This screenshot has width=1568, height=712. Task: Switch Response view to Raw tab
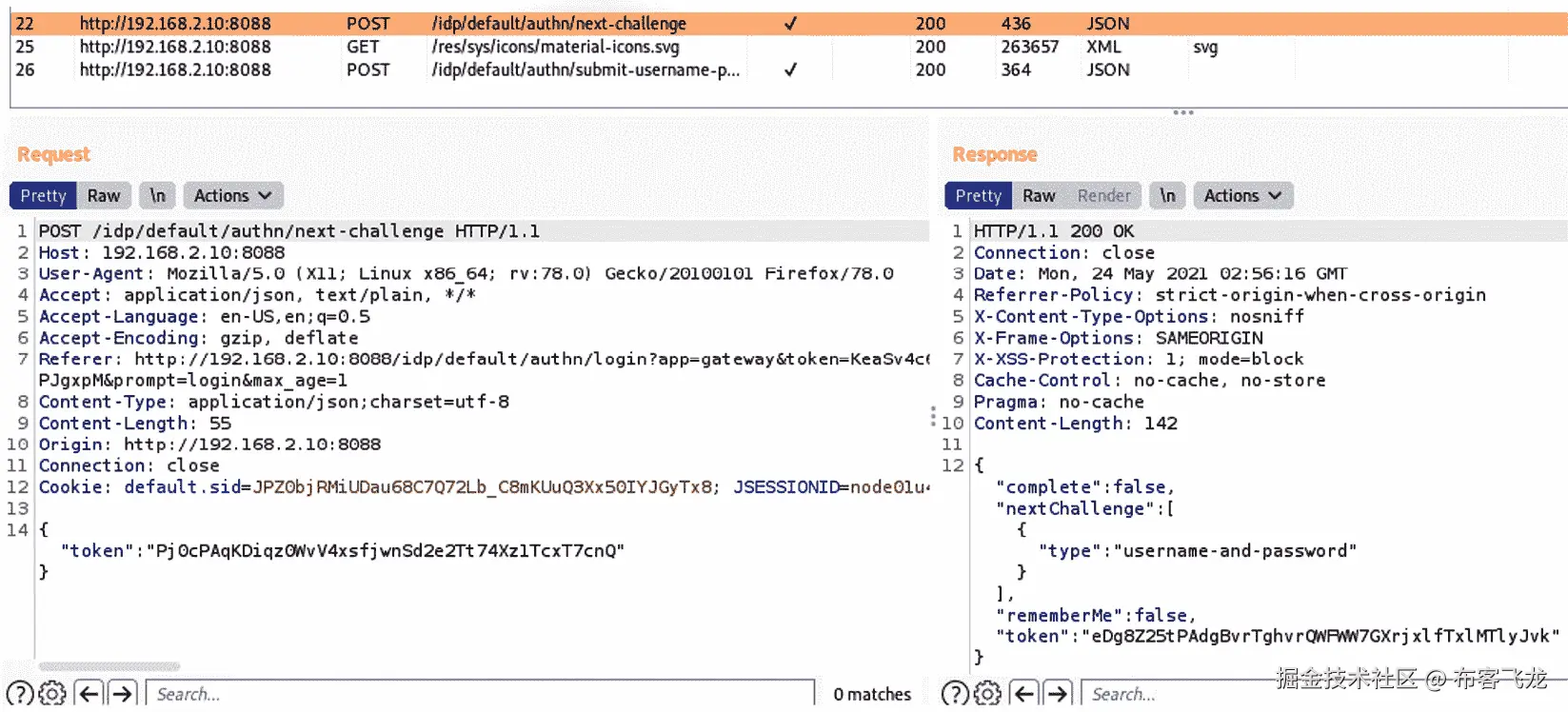(1039, 195)
